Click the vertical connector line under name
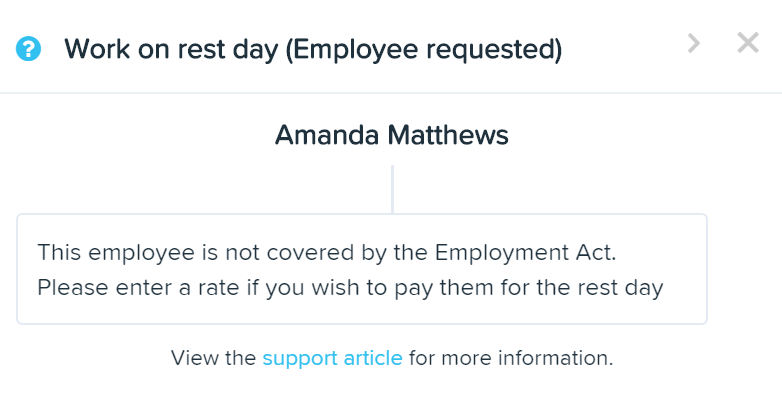782x420 pixels. (x=392, y=189)
